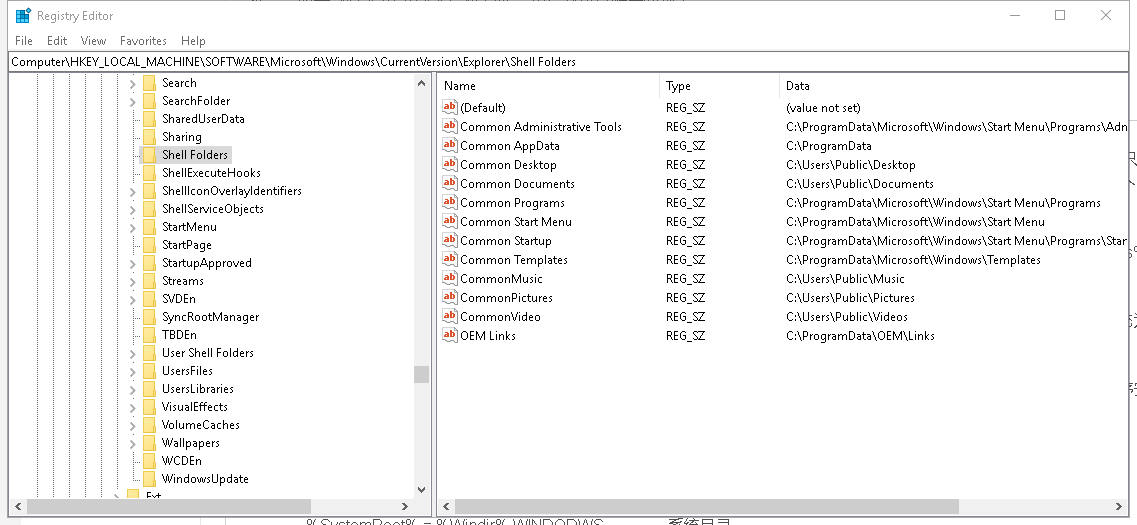
Task: Select the SVDEn folder icon
Action: click(x=149, y=299)
